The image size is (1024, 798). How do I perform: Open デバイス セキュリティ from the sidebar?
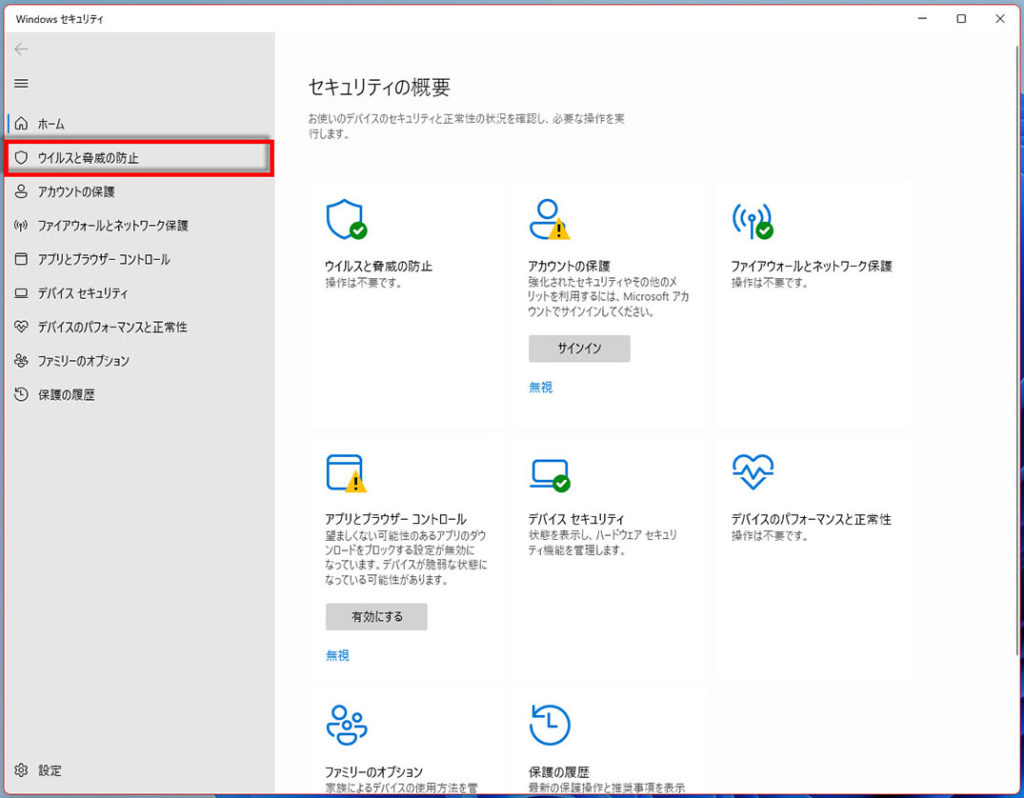[x=82, y=294]
